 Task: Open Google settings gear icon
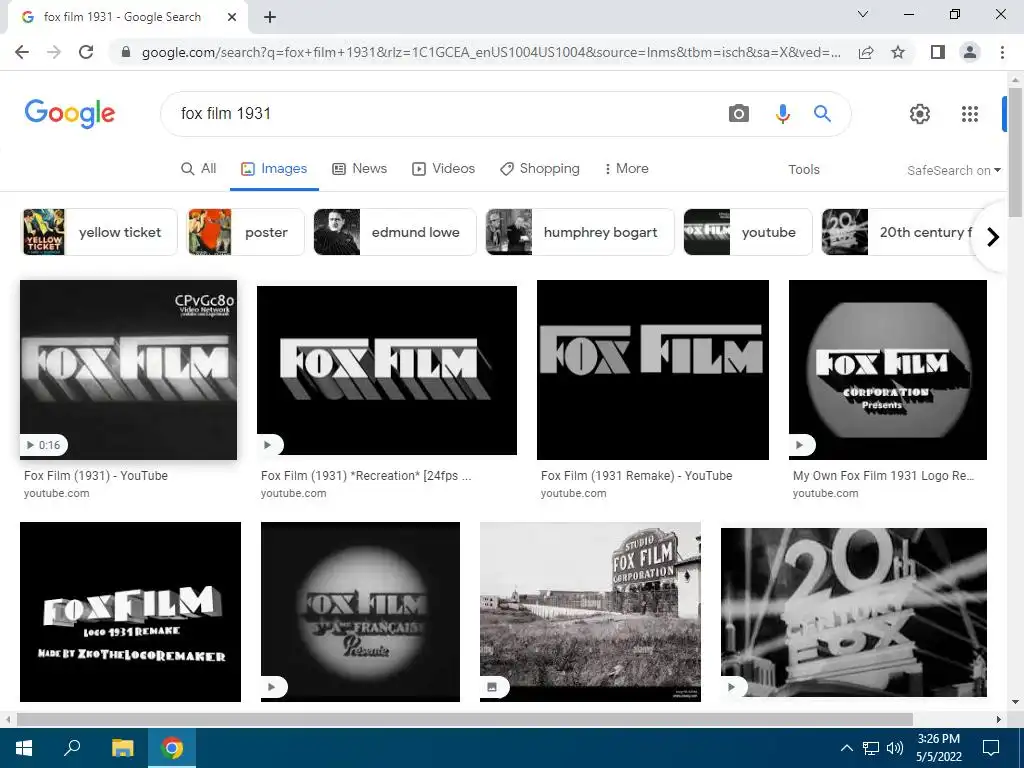[x=920, y=114]
